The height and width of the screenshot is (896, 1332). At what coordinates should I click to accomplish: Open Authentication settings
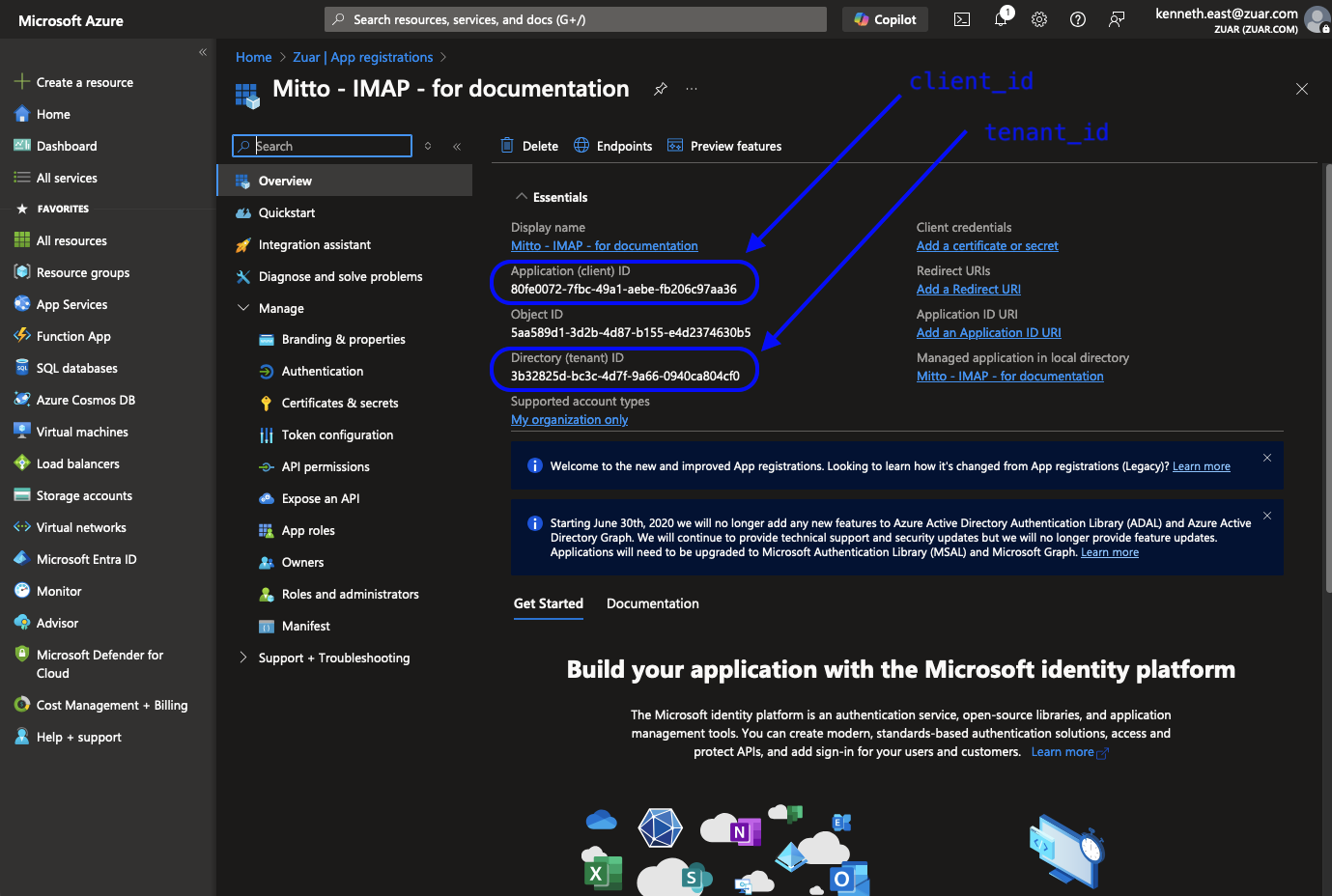pyautogui.click(x=322, y=371)
